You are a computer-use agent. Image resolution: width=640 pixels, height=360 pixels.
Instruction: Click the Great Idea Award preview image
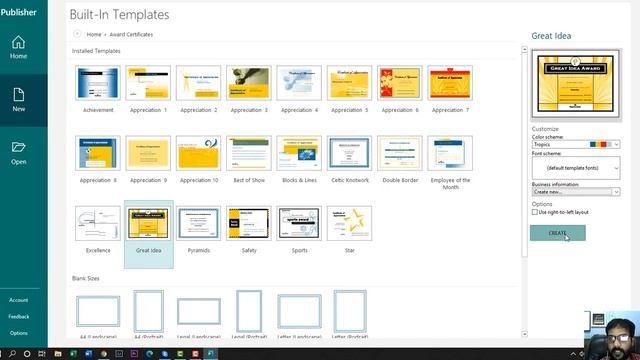(x=576, y=84)
